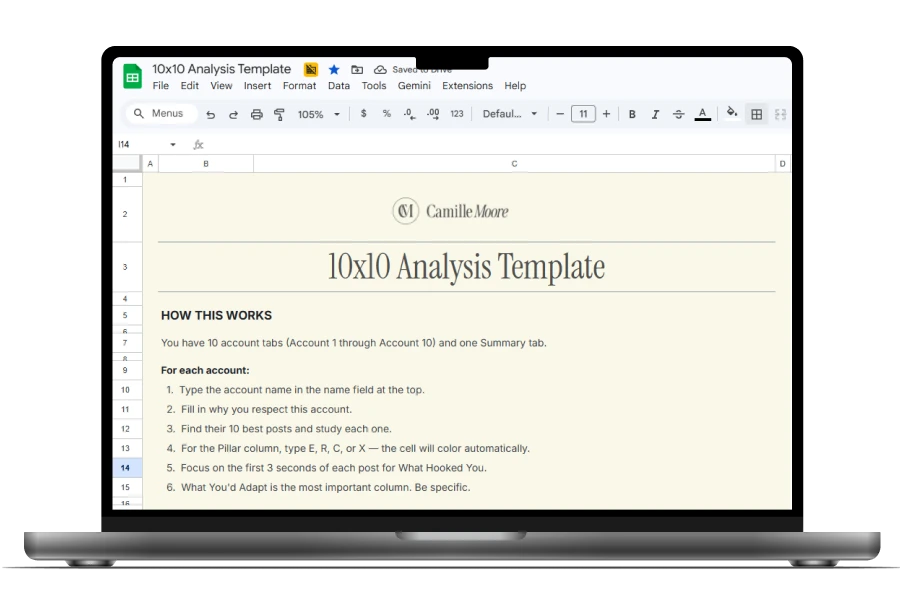This screenshot has height=613, width=900.
Task: Toggle italic formatting
Action: click(x=655, y=114)
